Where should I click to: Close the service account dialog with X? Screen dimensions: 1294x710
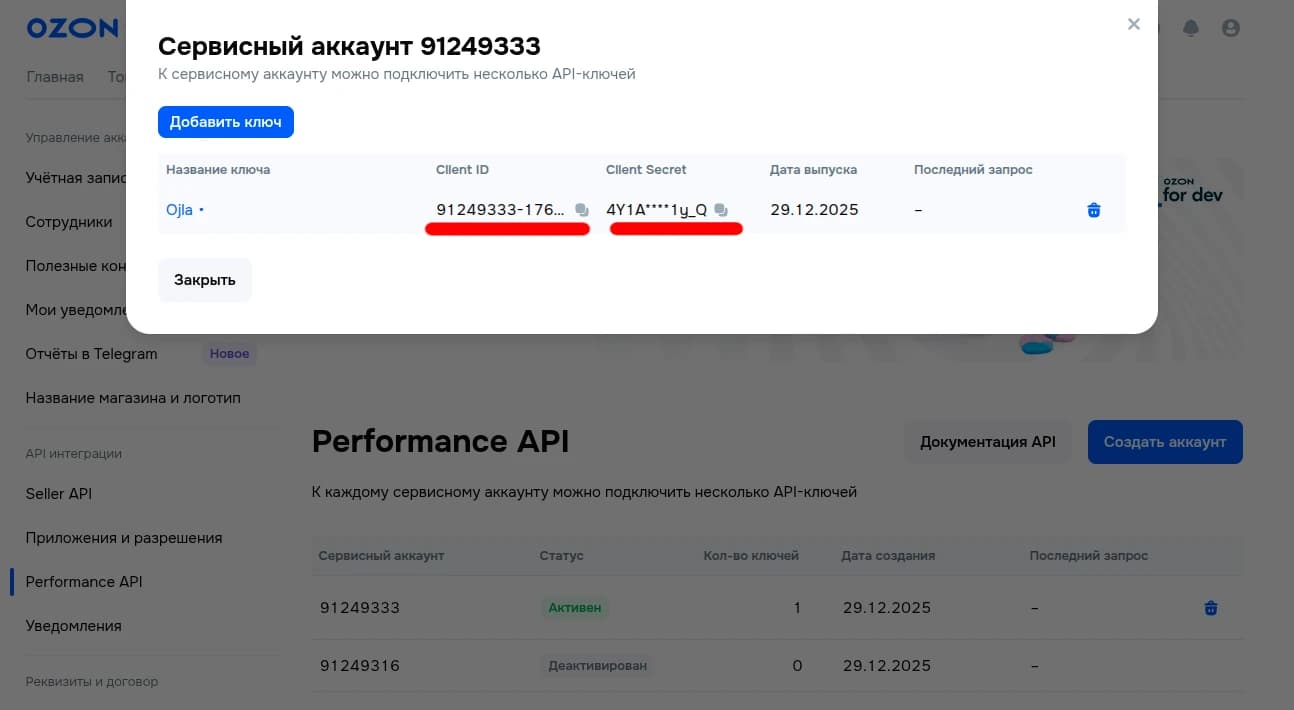tap(1133, 24)
